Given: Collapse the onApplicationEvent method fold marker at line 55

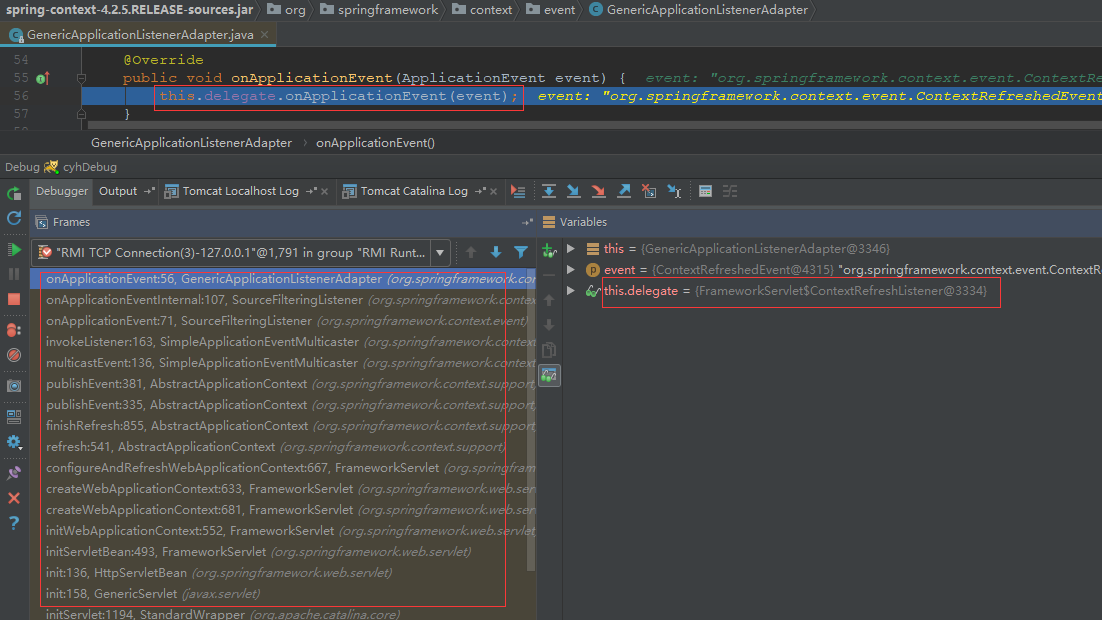Looking at the screenshot, I should click(82, 78).
